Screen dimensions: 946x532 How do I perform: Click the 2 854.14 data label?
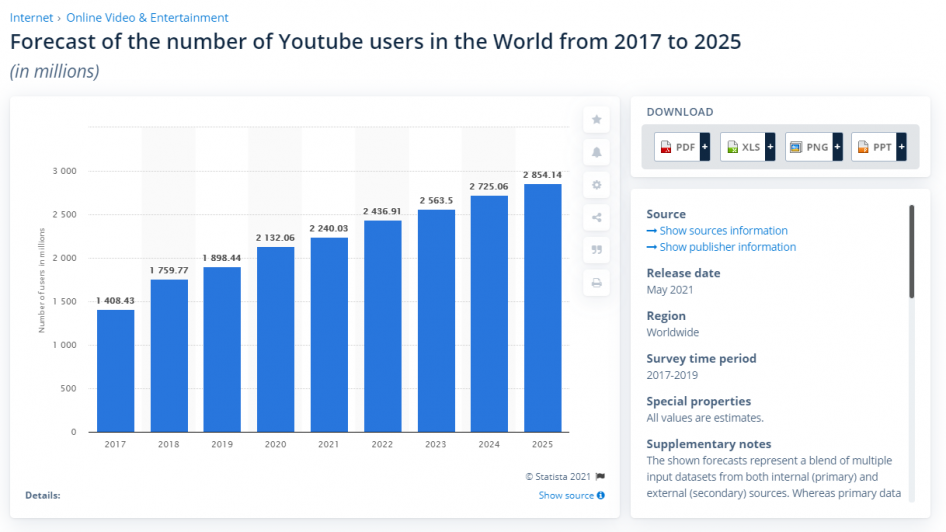click(542, 175)
